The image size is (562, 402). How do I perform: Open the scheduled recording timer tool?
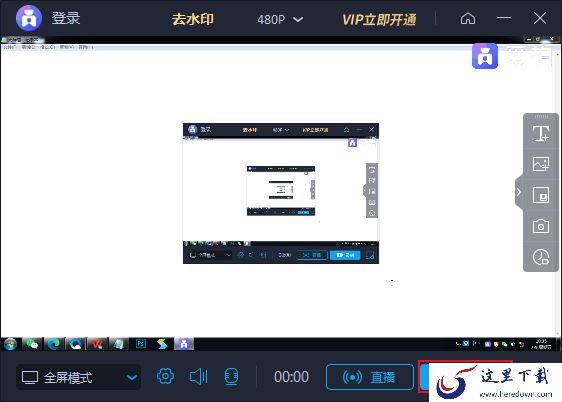541,257
